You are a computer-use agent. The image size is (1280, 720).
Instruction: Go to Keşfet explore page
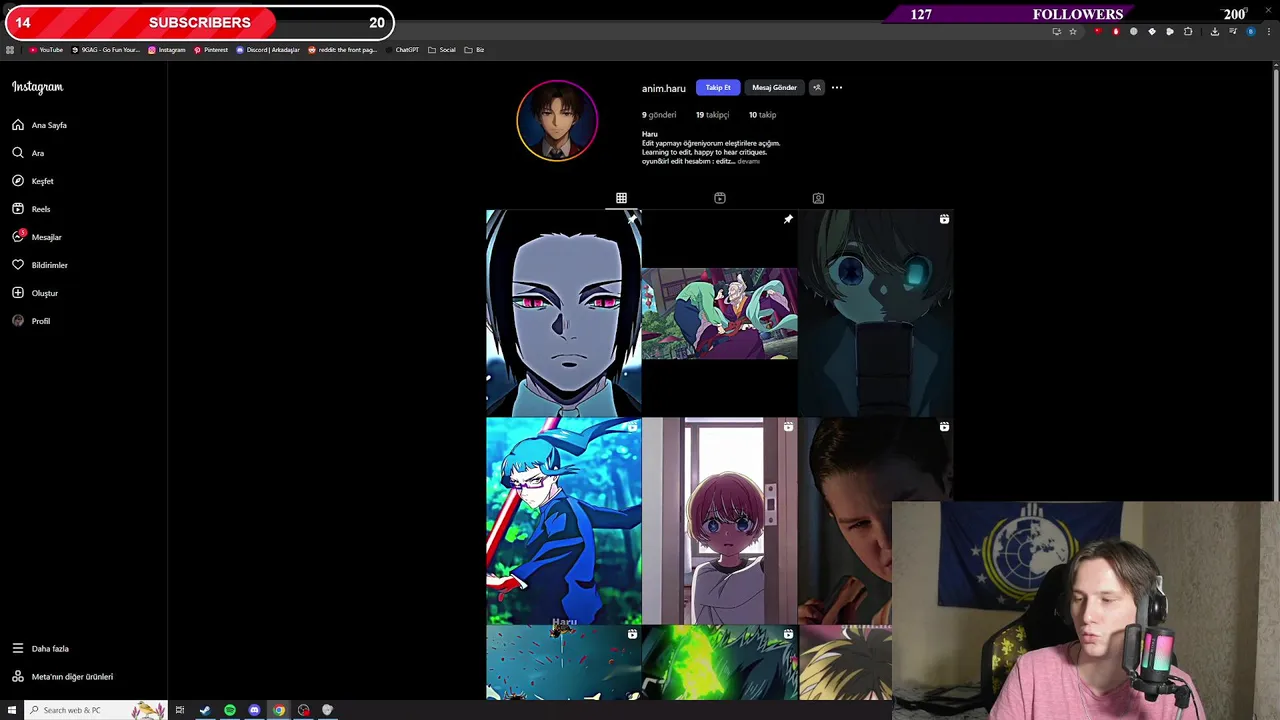coord(33,181)
